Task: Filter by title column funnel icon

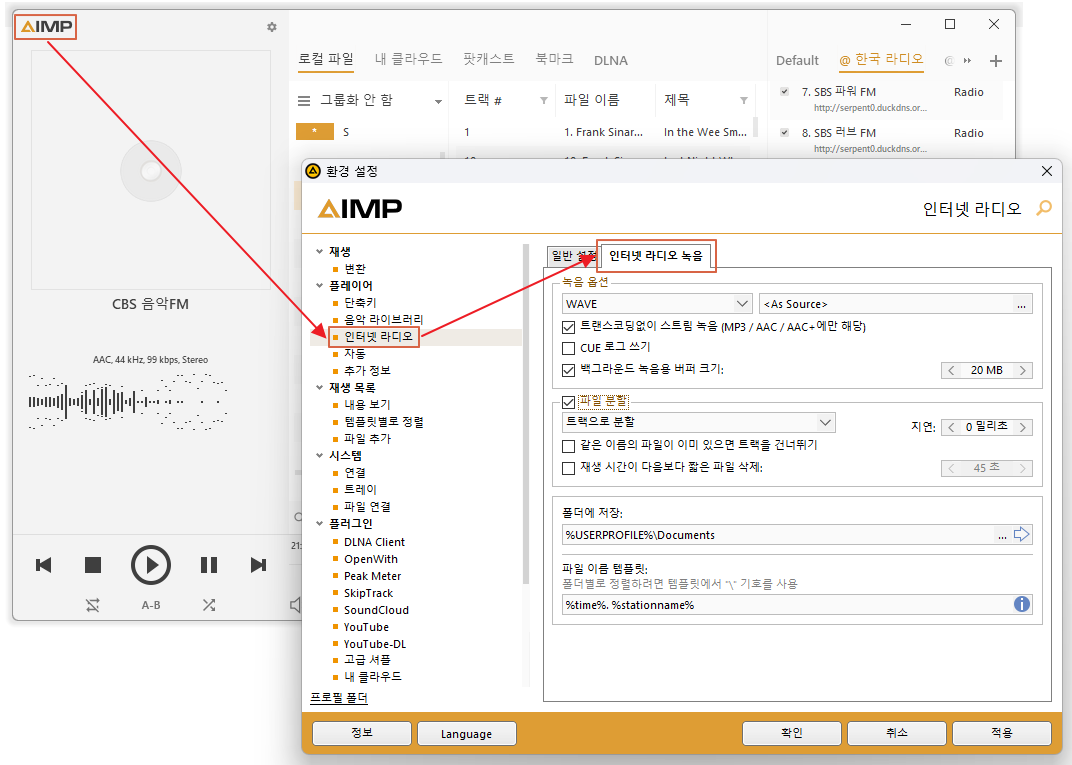Action: [744, 101]
